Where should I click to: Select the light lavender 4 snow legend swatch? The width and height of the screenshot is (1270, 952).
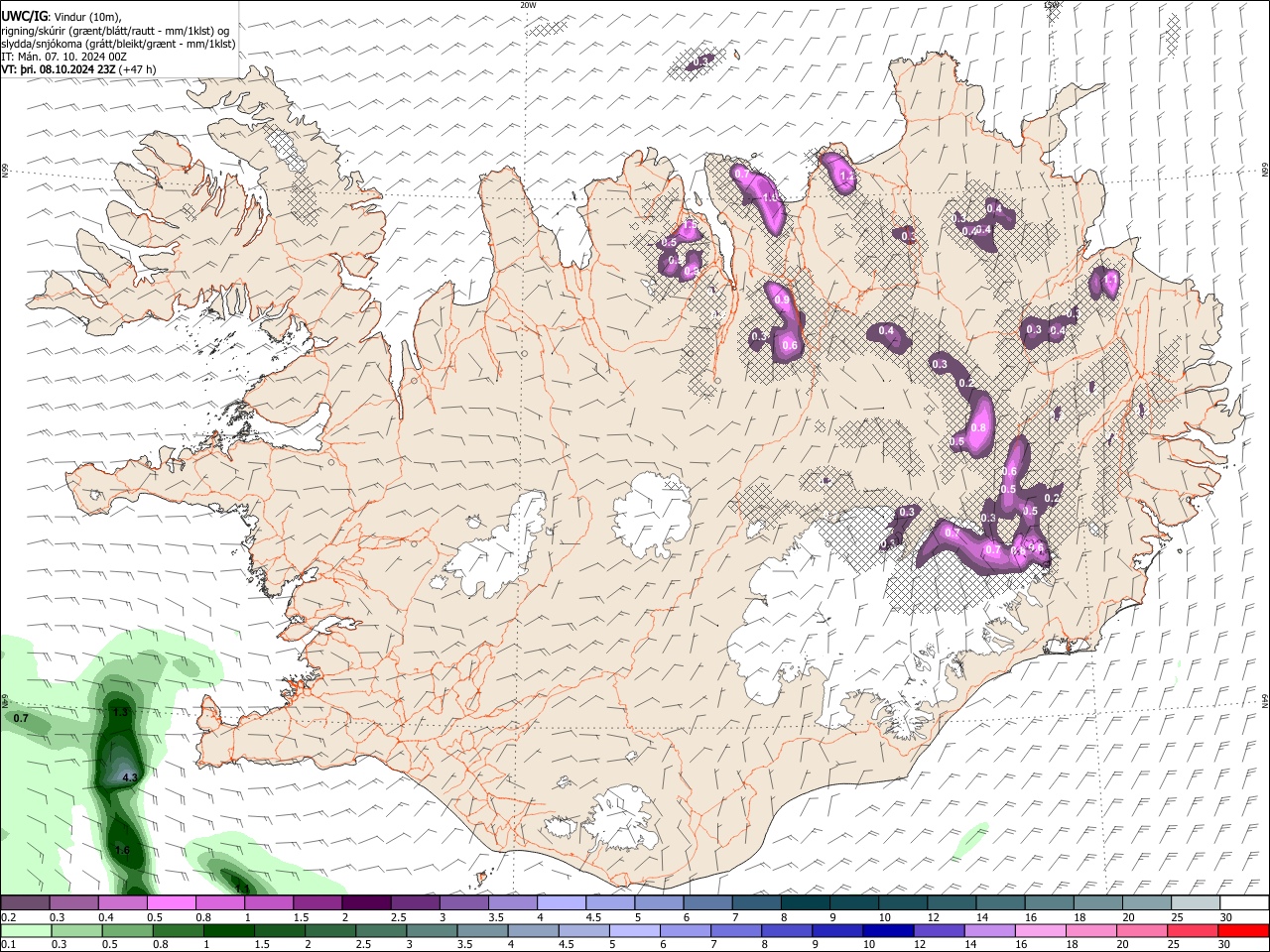pos(560,902)
